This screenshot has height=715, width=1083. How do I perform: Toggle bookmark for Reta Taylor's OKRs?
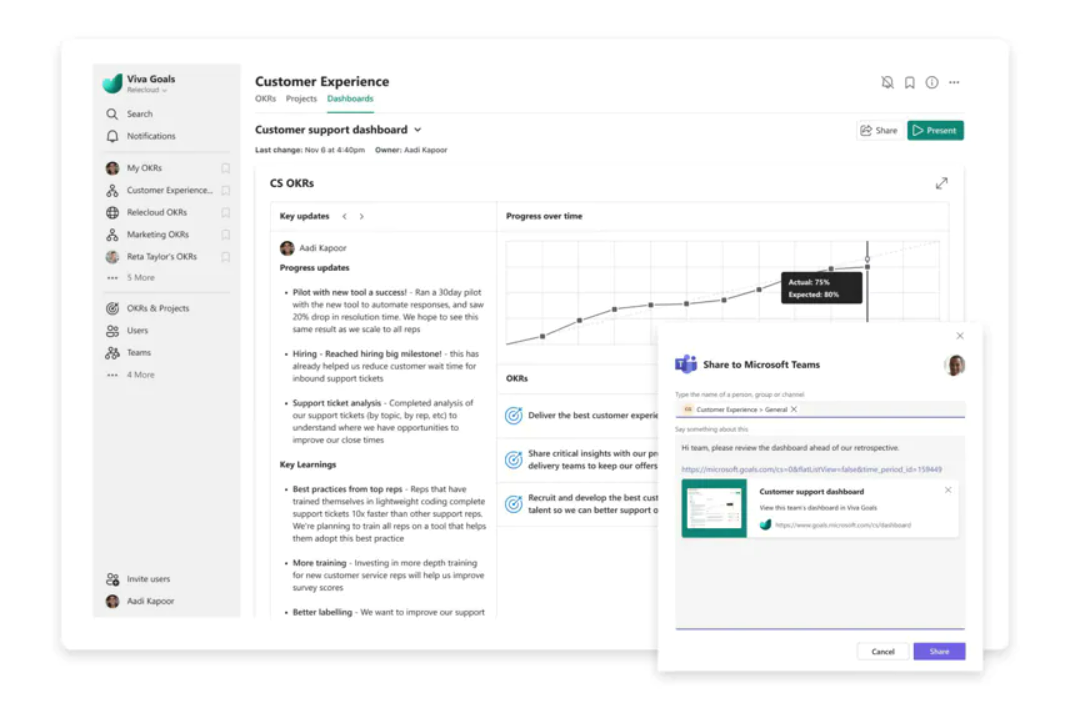[x=225, y=256]
